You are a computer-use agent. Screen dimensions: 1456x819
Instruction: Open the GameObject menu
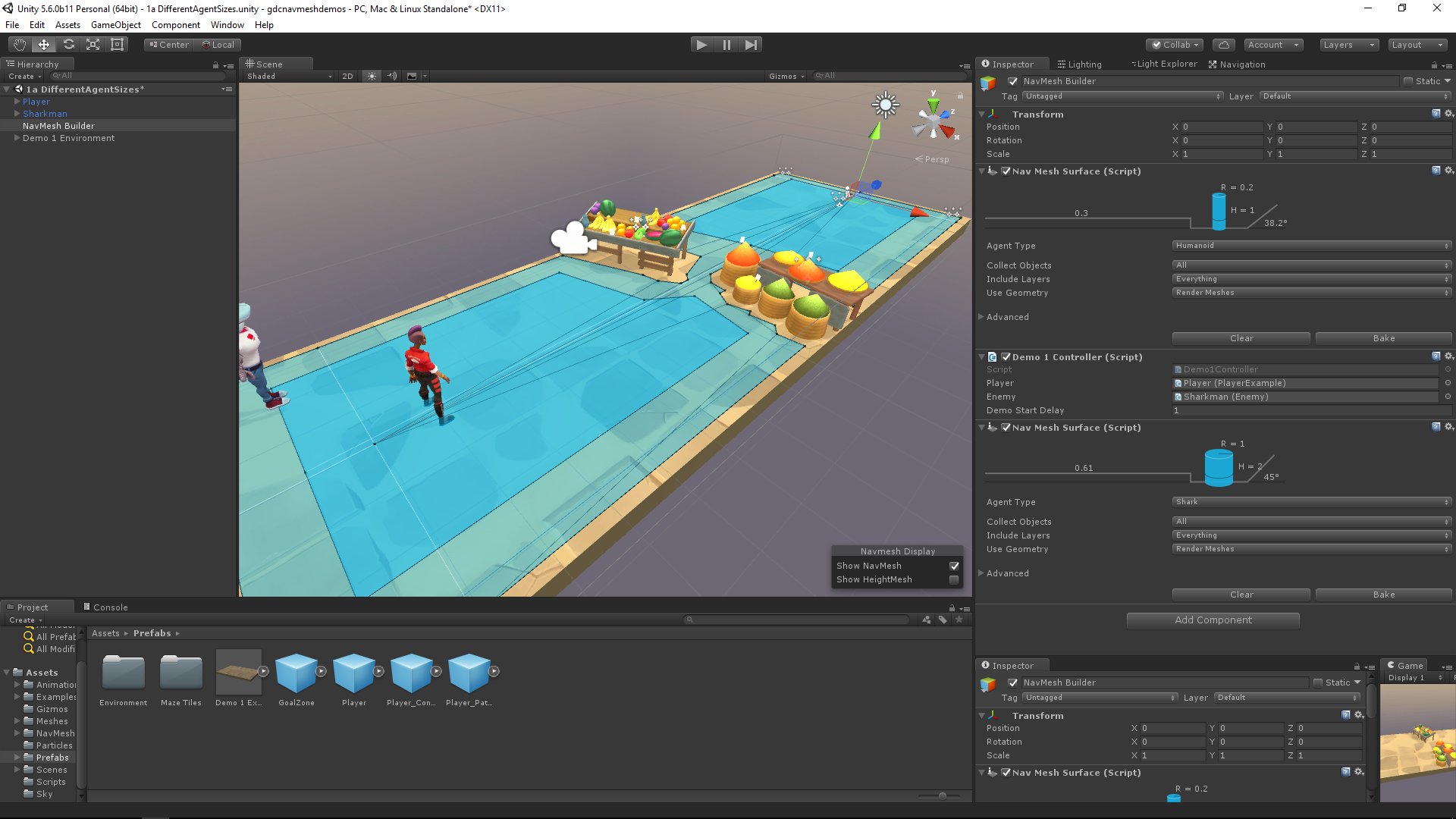pos(115,24)
